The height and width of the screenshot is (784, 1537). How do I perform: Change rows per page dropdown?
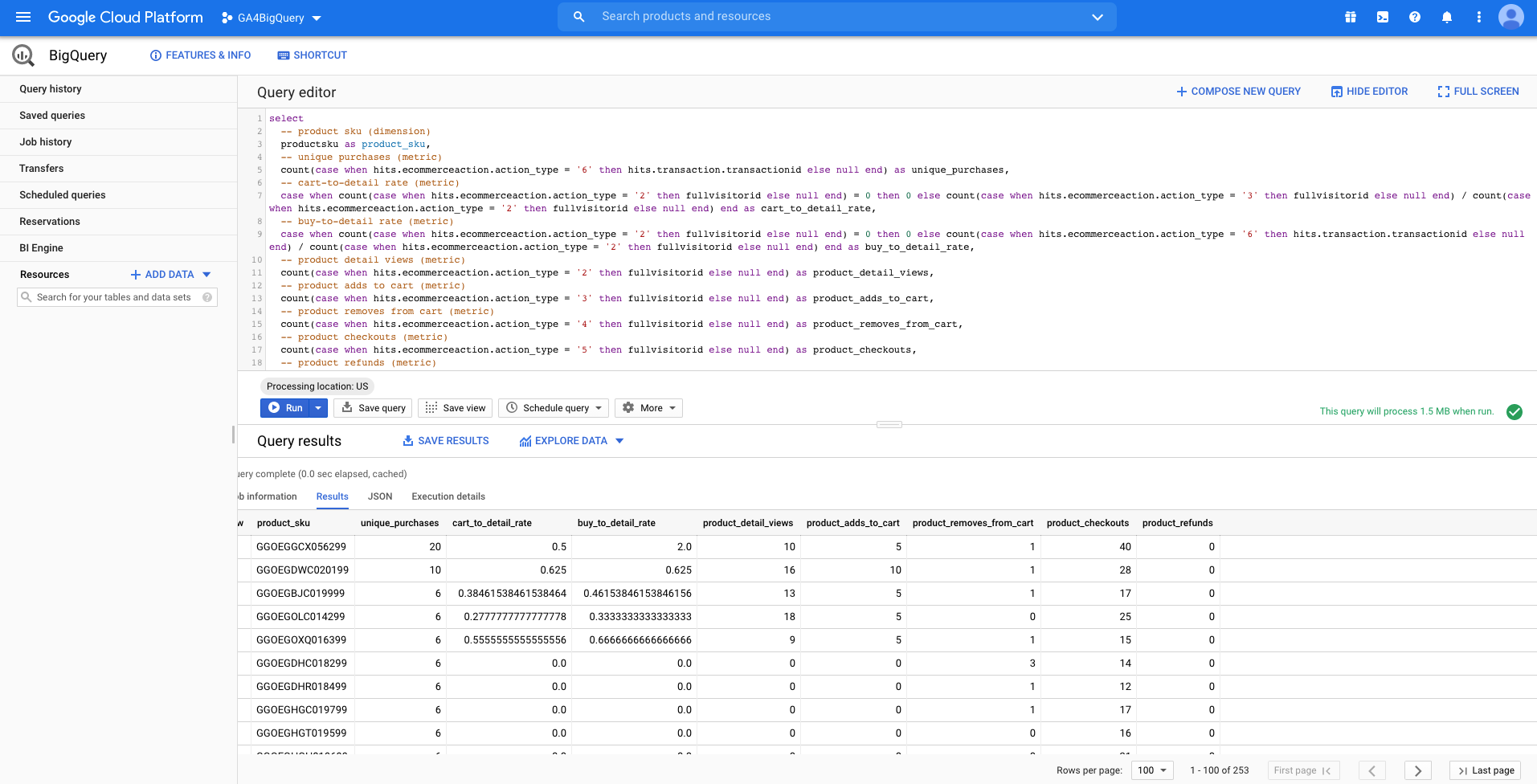click(x=1153, y=770)
